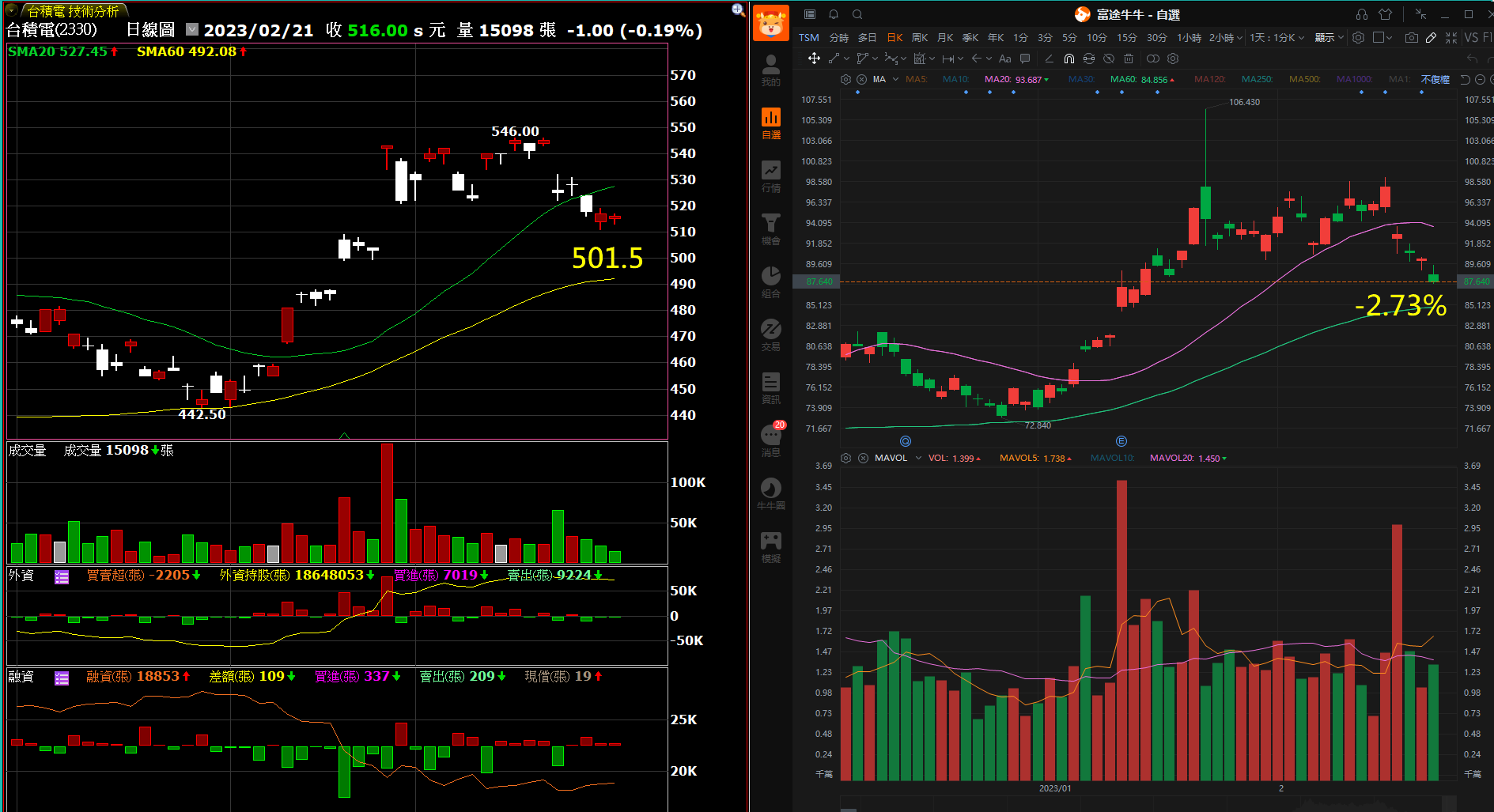Click the pencil drawing mode icon
This screenshot has height=812, width=1494.
(1432, 37)
